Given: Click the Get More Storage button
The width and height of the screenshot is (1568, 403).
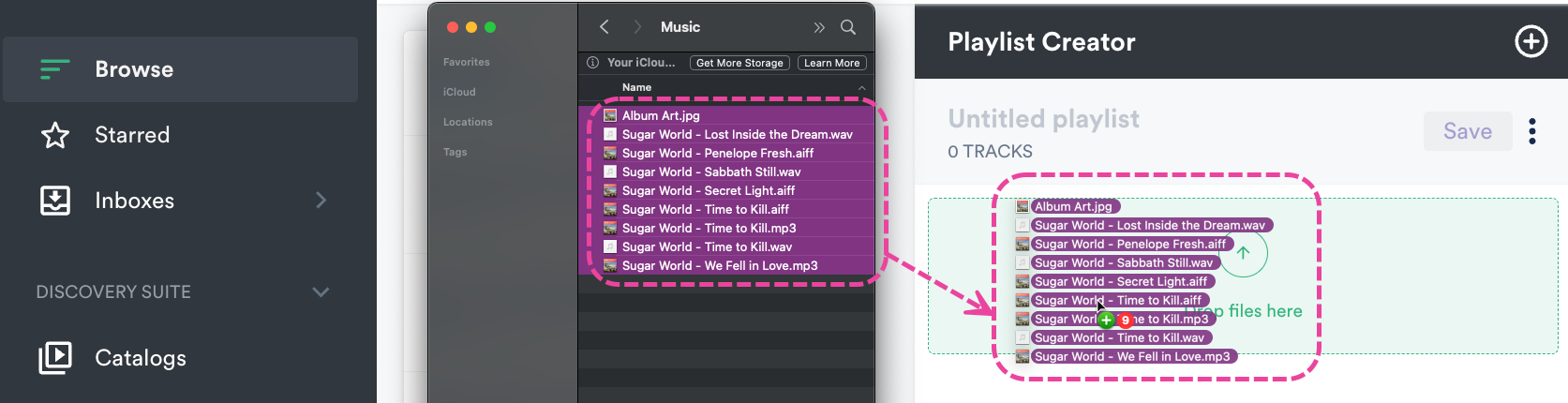Looking at the screenshot, I should (x=739, y=63).
